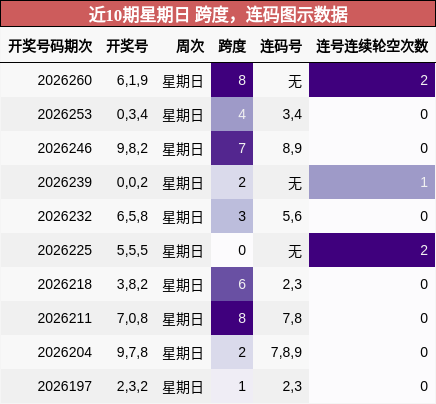Select the 周次 column header

coord(190,46)
